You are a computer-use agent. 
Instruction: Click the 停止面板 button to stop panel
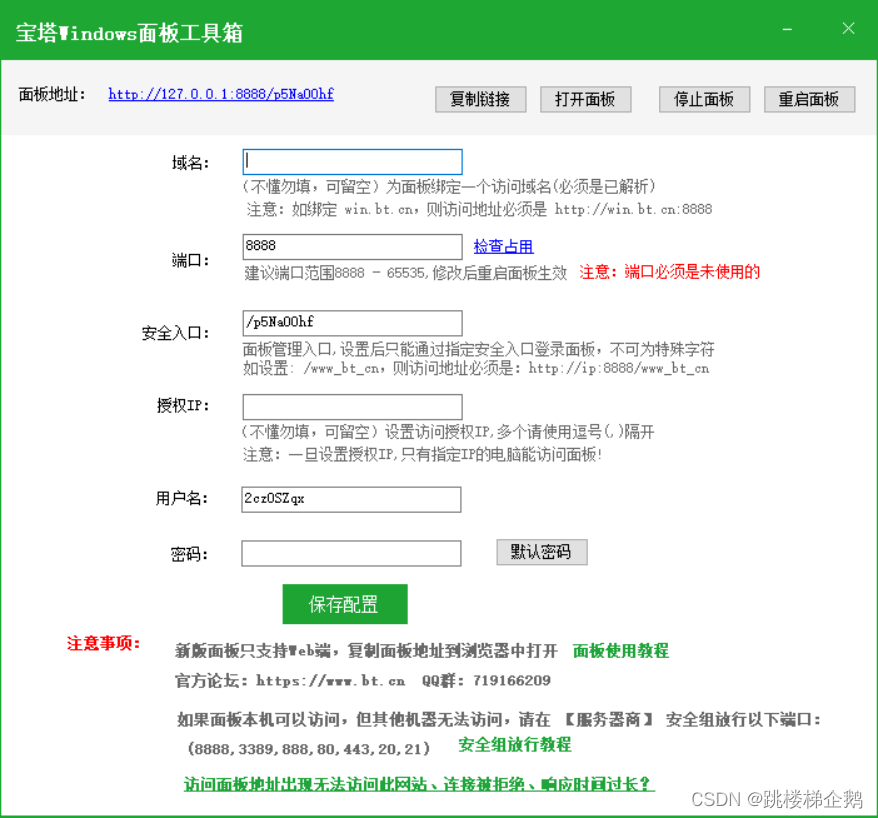(704, 99)
